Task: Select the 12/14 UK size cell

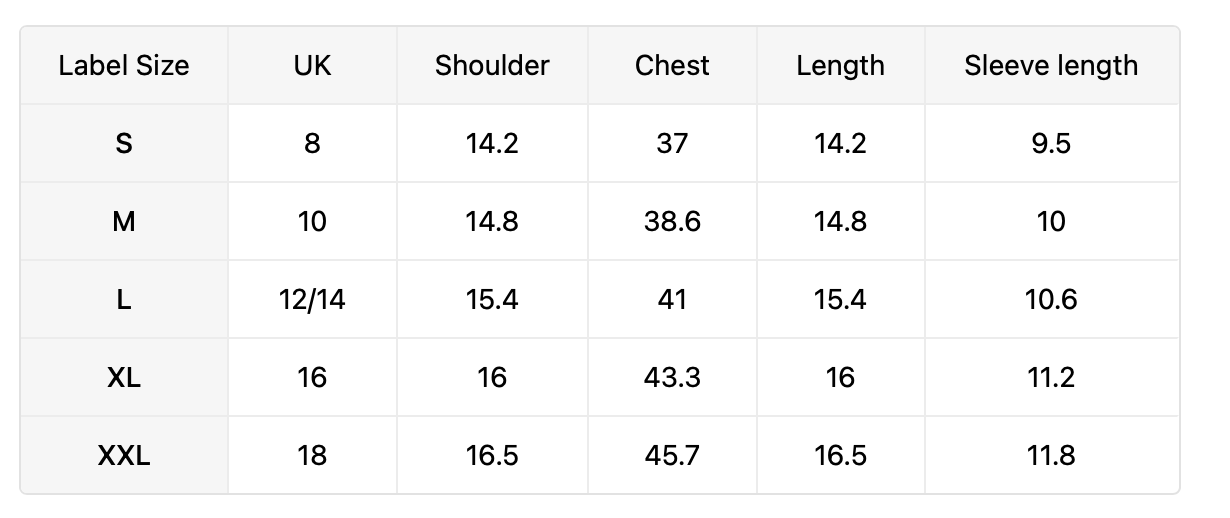Action: (313, 300)
